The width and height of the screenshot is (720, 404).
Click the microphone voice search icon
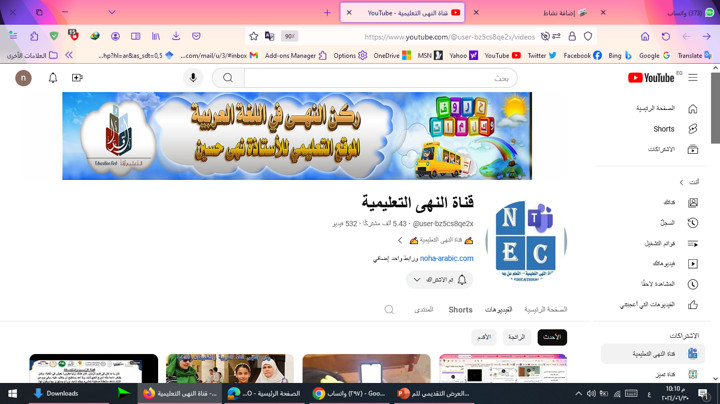[x=193, y=78]
